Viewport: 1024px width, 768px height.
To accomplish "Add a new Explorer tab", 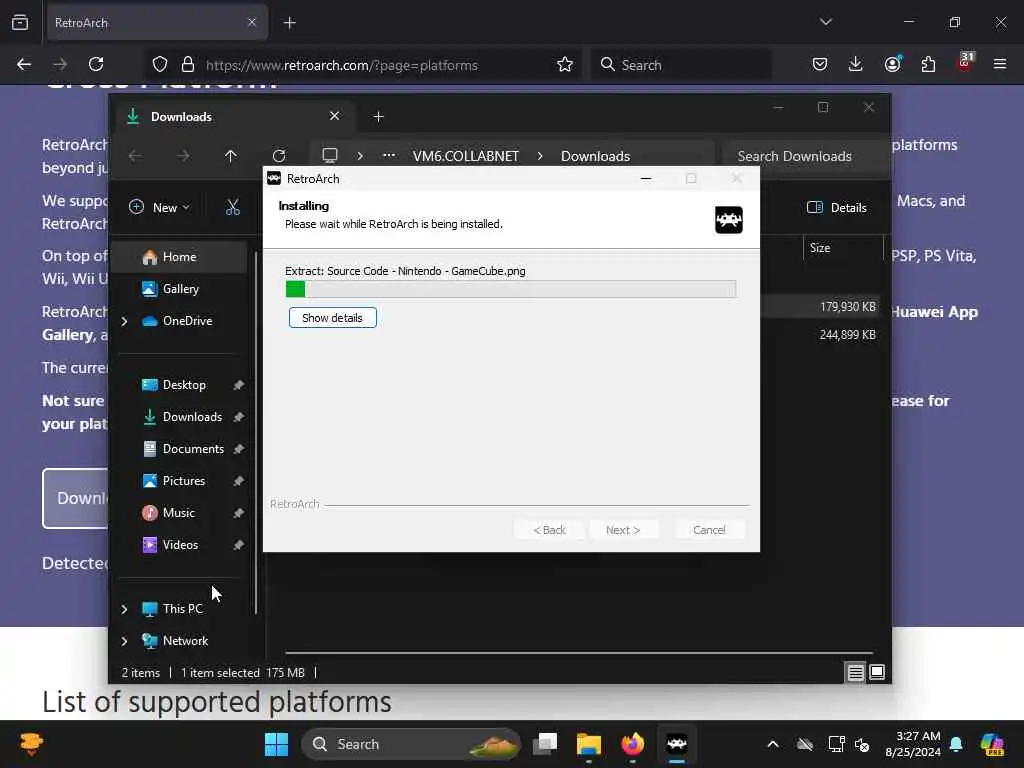I will (378, 117).
